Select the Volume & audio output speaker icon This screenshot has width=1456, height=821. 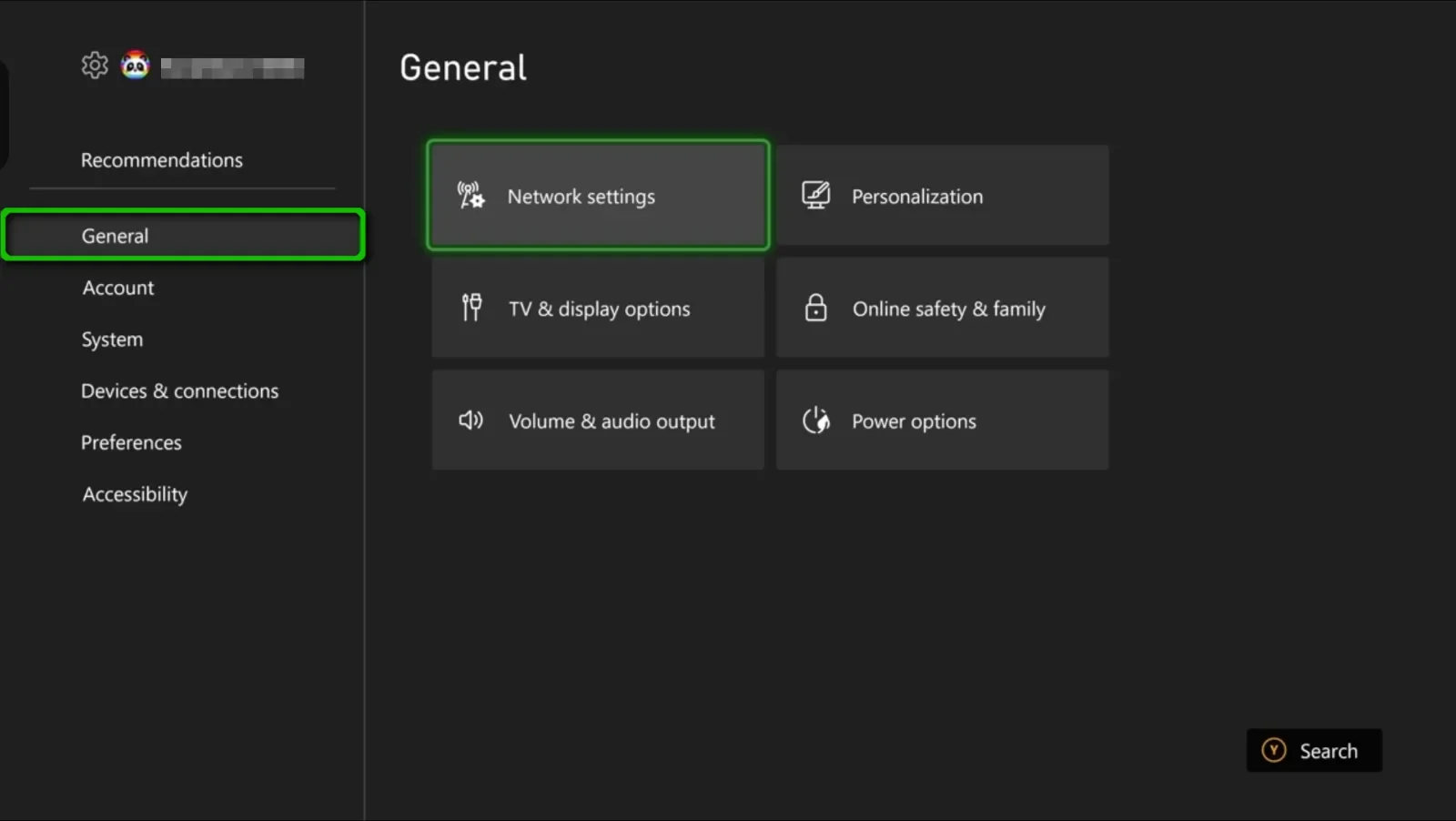(470, 420)
